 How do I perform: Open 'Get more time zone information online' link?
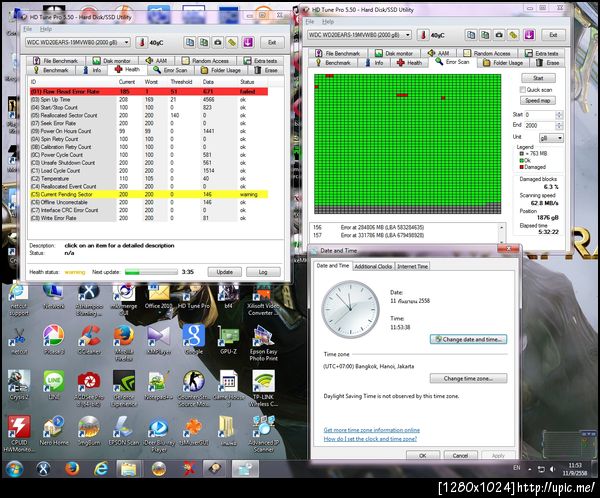[x=372, y=430]
